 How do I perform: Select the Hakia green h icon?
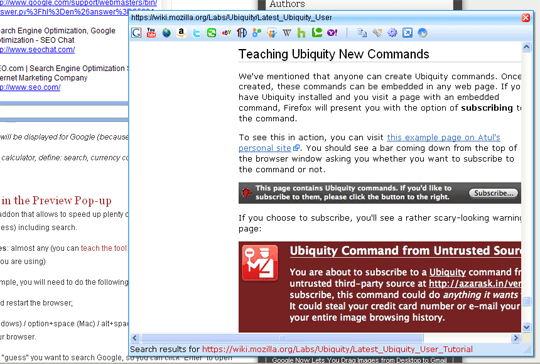pos(301,33)
